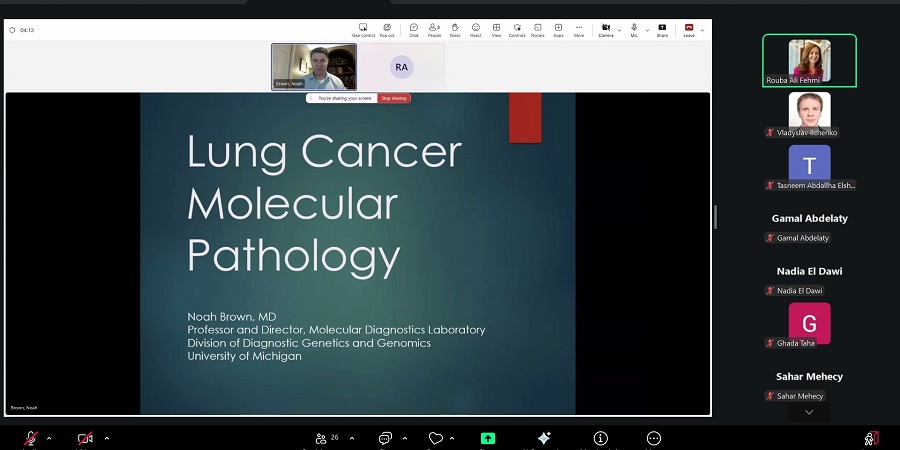This screenshot has width=900, height=450.
Task: Unmute the microphone in the bottom bar
Action: [31, 438]
